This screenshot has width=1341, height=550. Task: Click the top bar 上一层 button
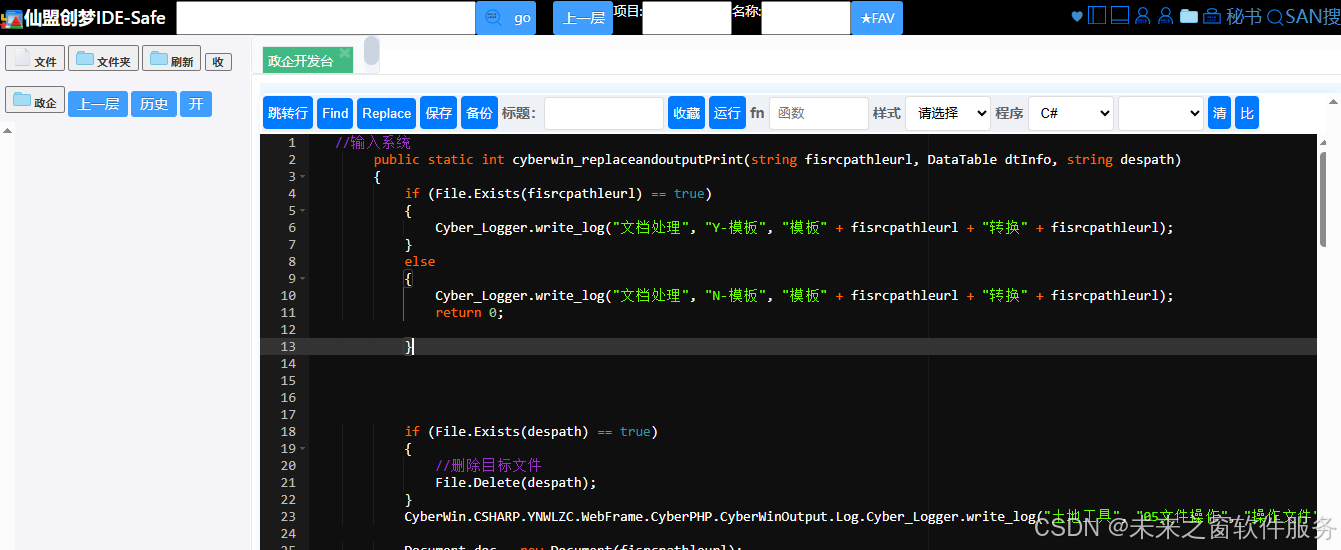pos(583,18)
